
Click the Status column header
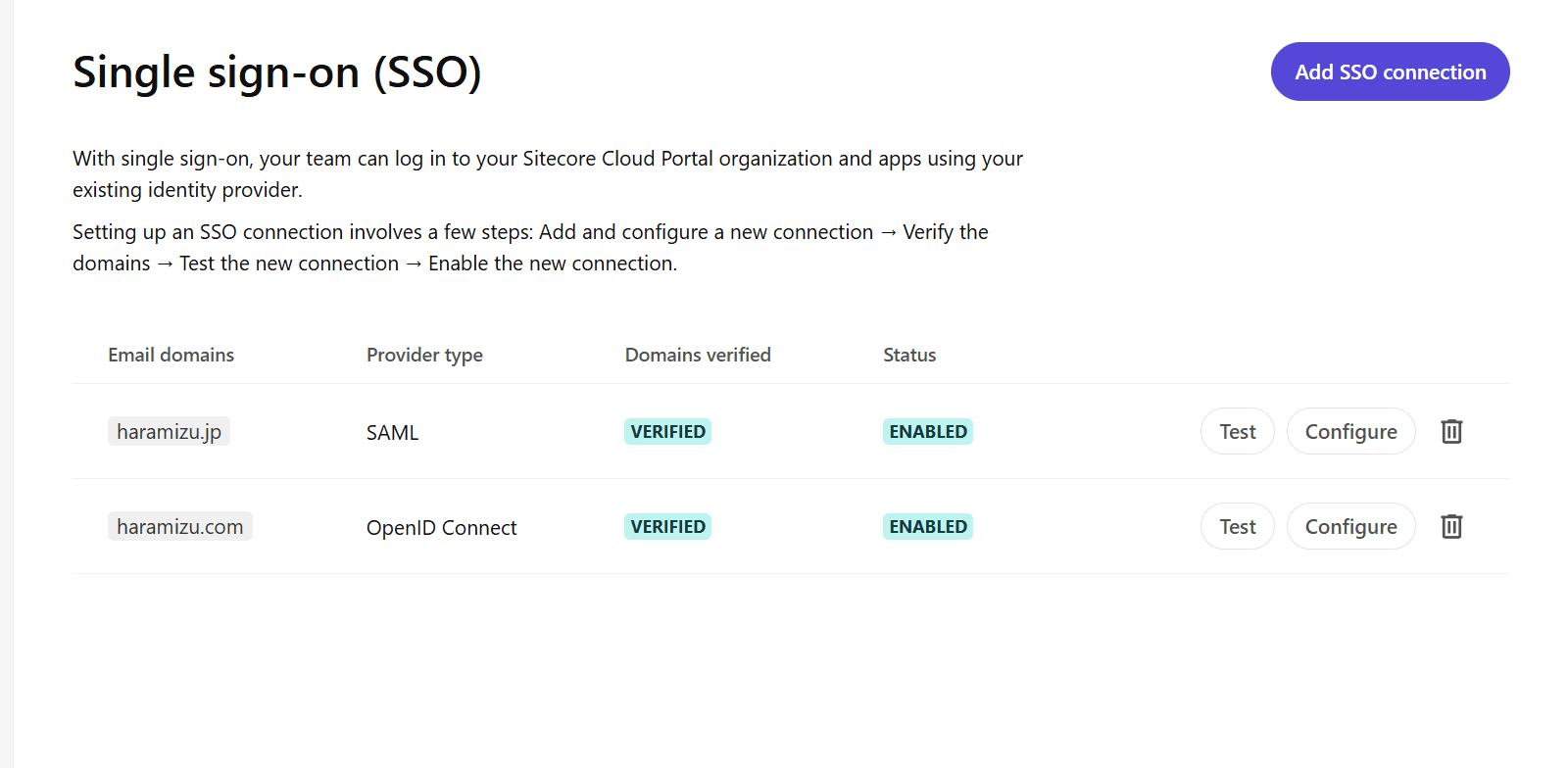tap(908, 355)
